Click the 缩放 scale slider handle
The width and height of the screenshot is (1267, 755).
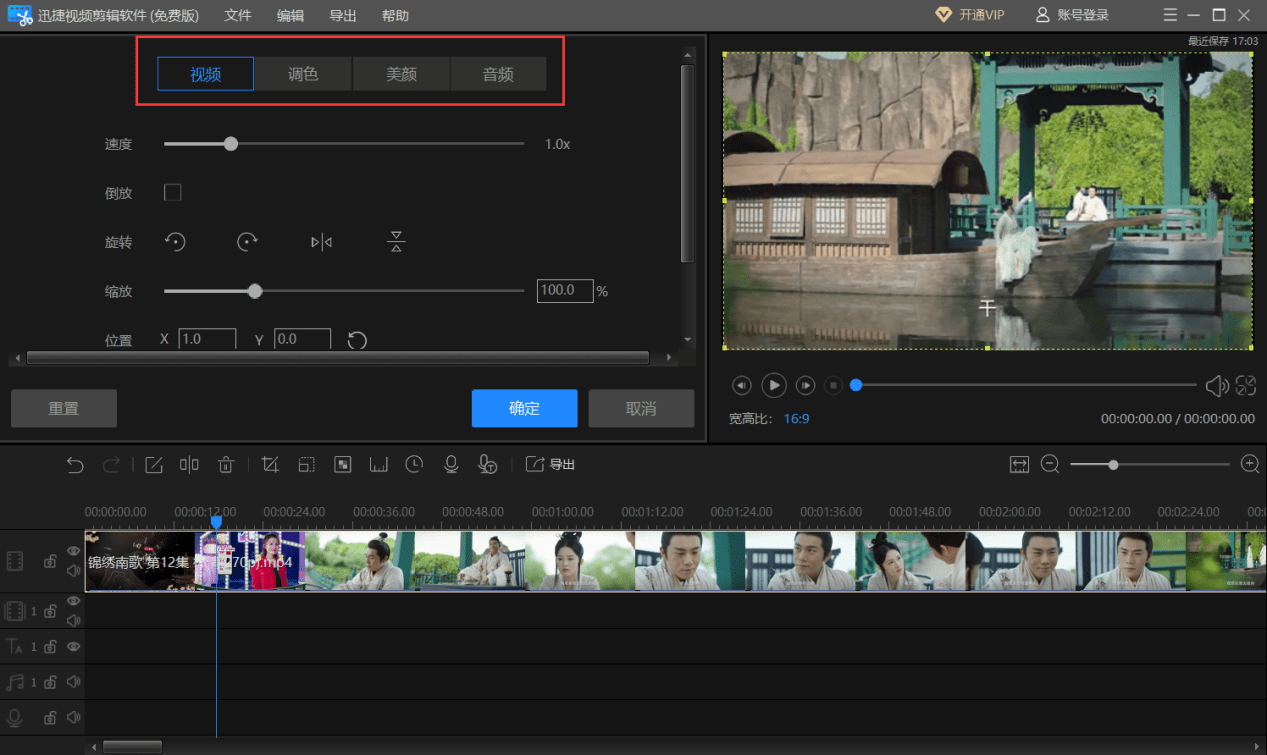click(x=255, y=291)
